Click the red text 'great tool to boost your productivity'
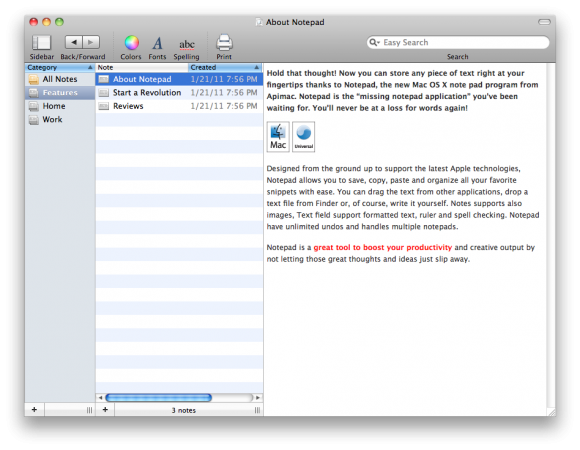The image size is (580, 450). (x=382, y=247)
